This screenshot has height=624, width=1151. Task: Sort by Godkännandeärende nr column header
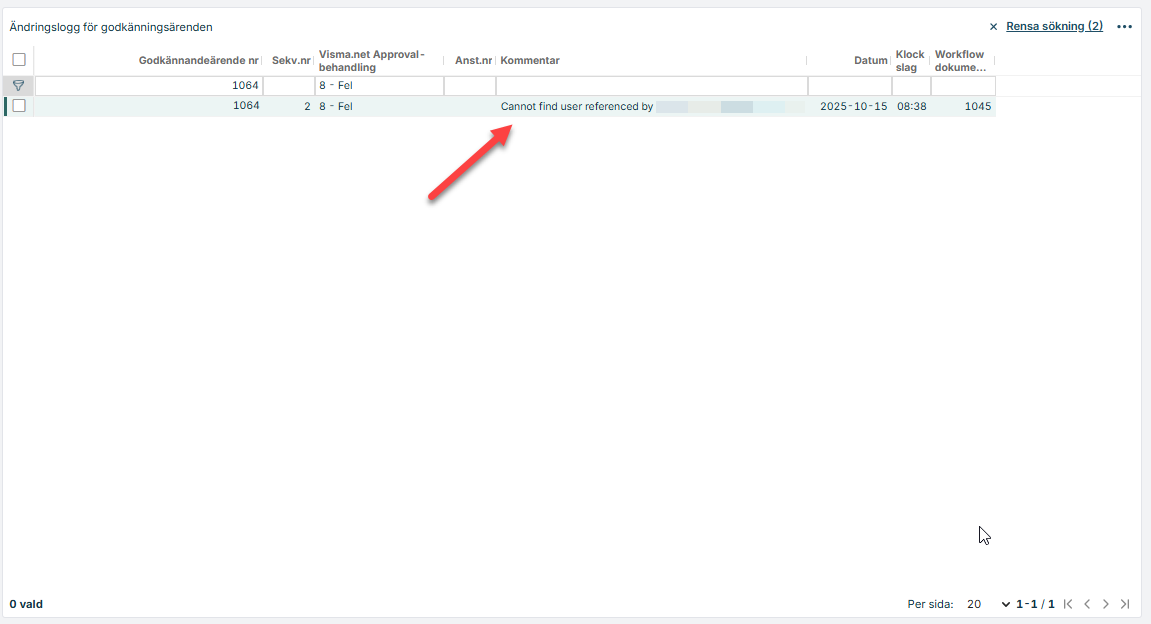tap(198, 61)
